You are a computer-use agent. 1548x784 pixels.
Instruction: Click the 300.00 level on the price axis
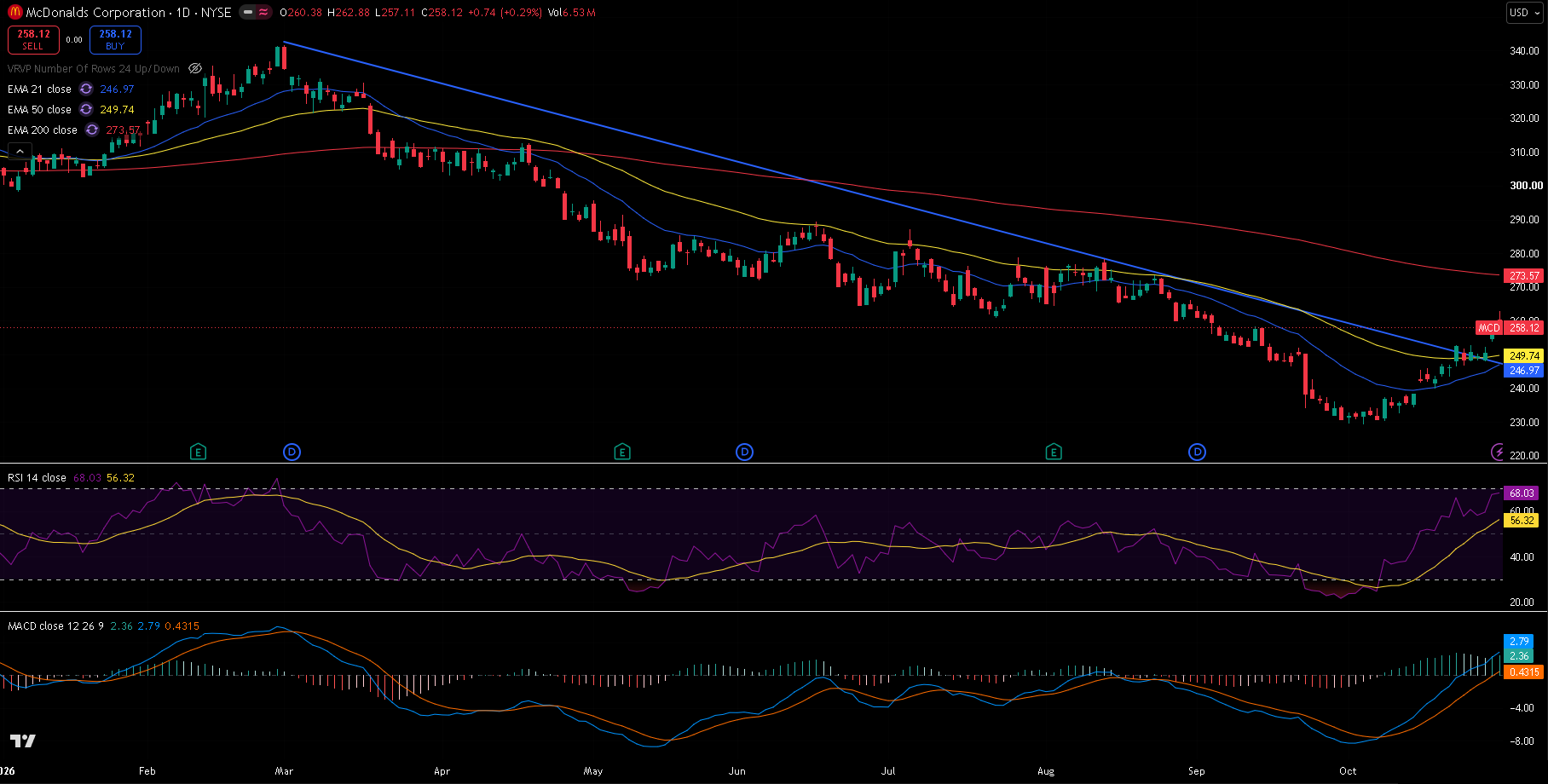1526,186
